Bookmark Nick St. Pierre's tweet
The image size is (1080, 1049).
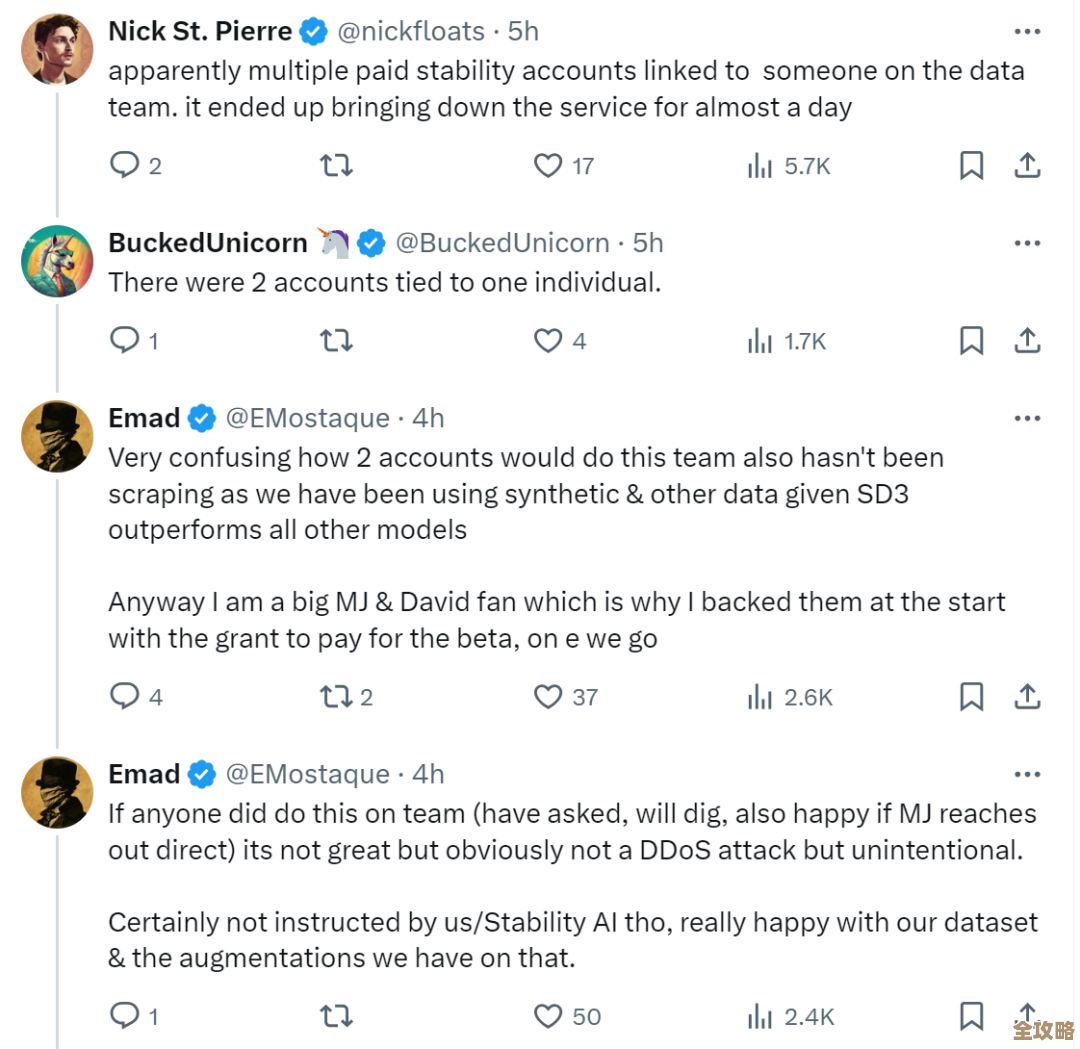pos(971,166)
